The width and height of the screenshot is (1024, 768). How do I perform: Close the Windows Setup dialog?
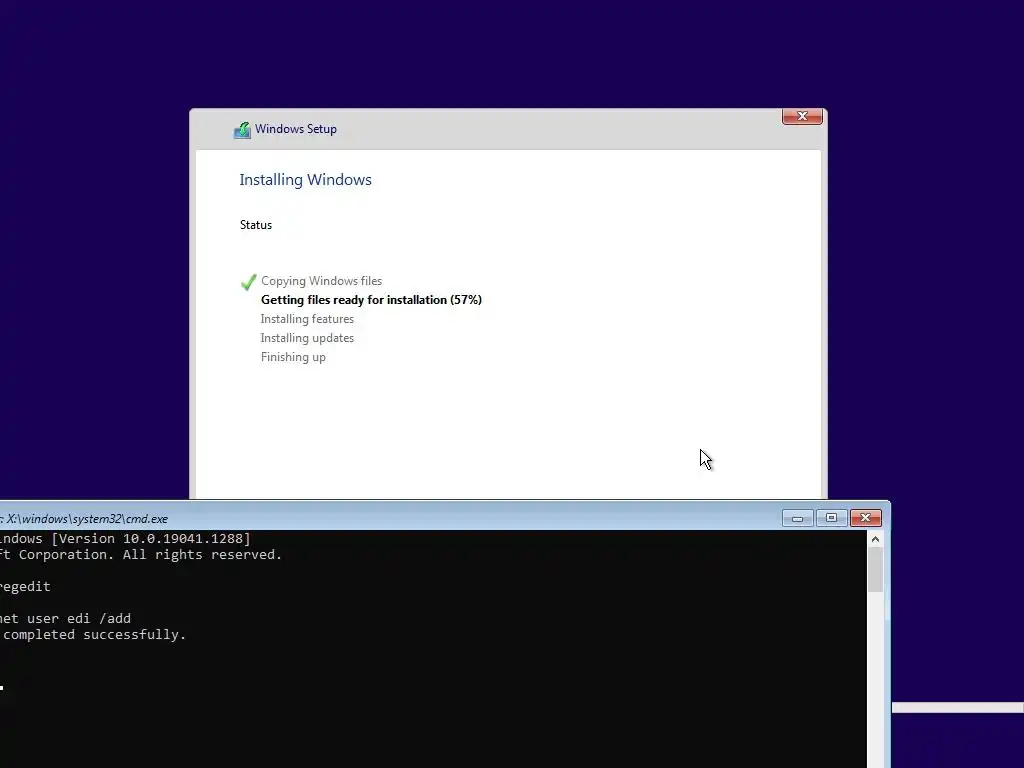802,116
